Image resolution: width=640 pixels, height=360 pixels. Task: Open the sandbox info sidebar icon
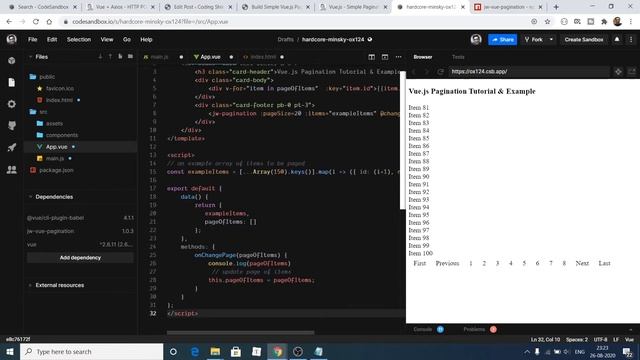click(11, 61)
